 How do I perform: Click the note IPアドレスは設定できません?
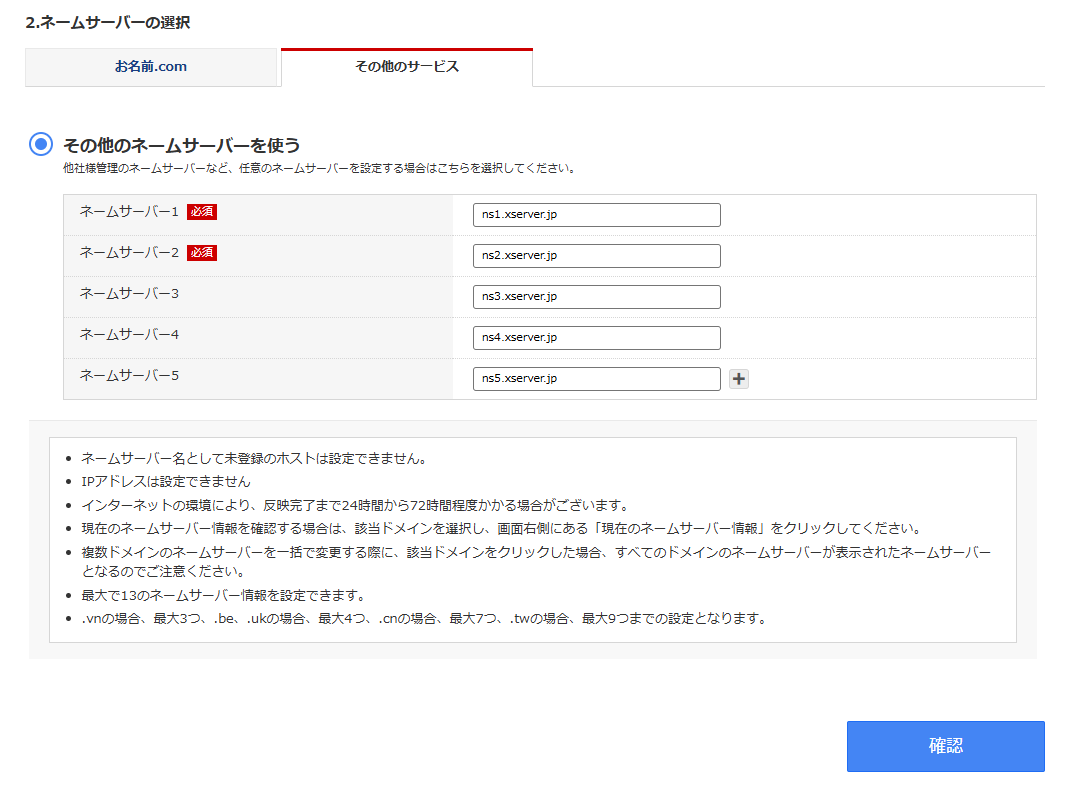pos(166,482)
